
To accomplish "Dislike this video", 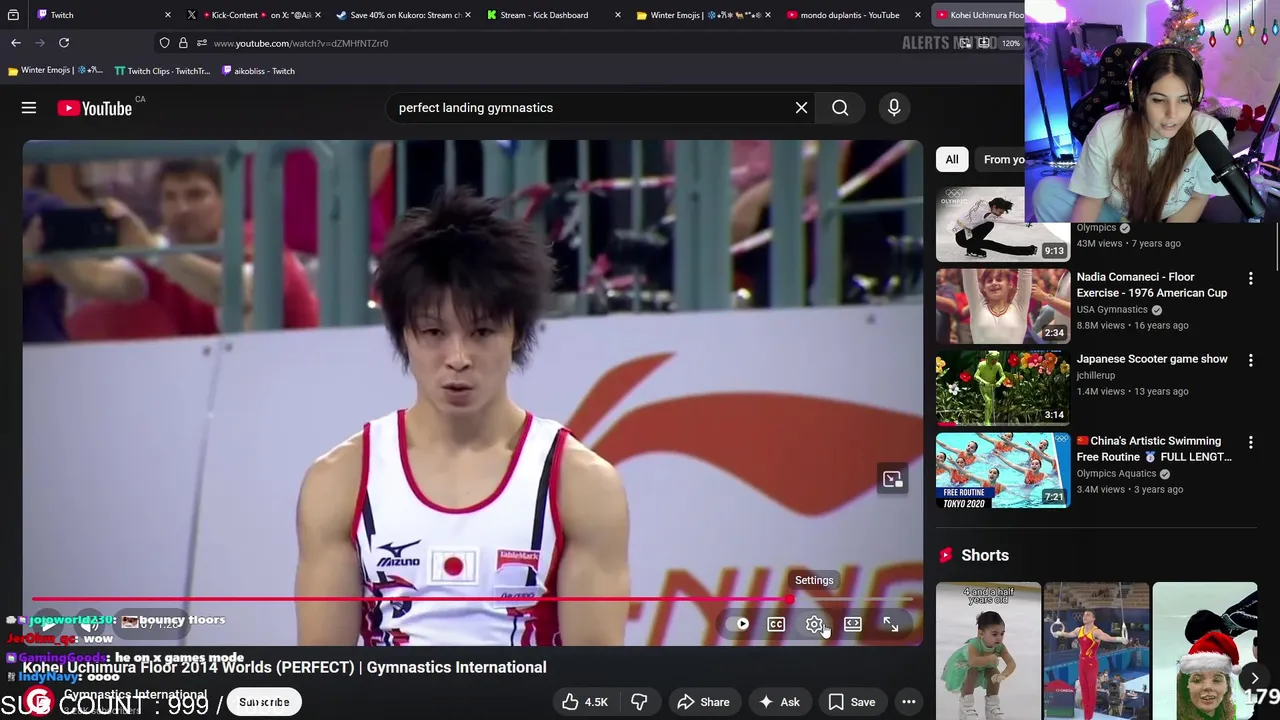I will point(639,702).
